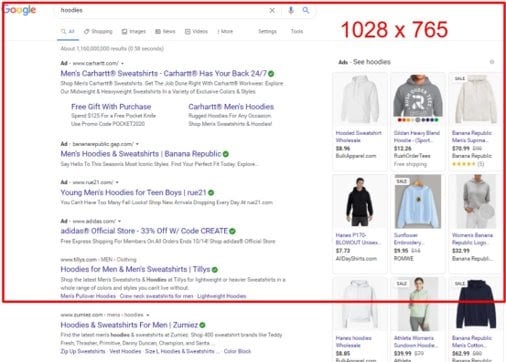Open the Lightweight Hoodies sublink

click(x=221, y=296)
